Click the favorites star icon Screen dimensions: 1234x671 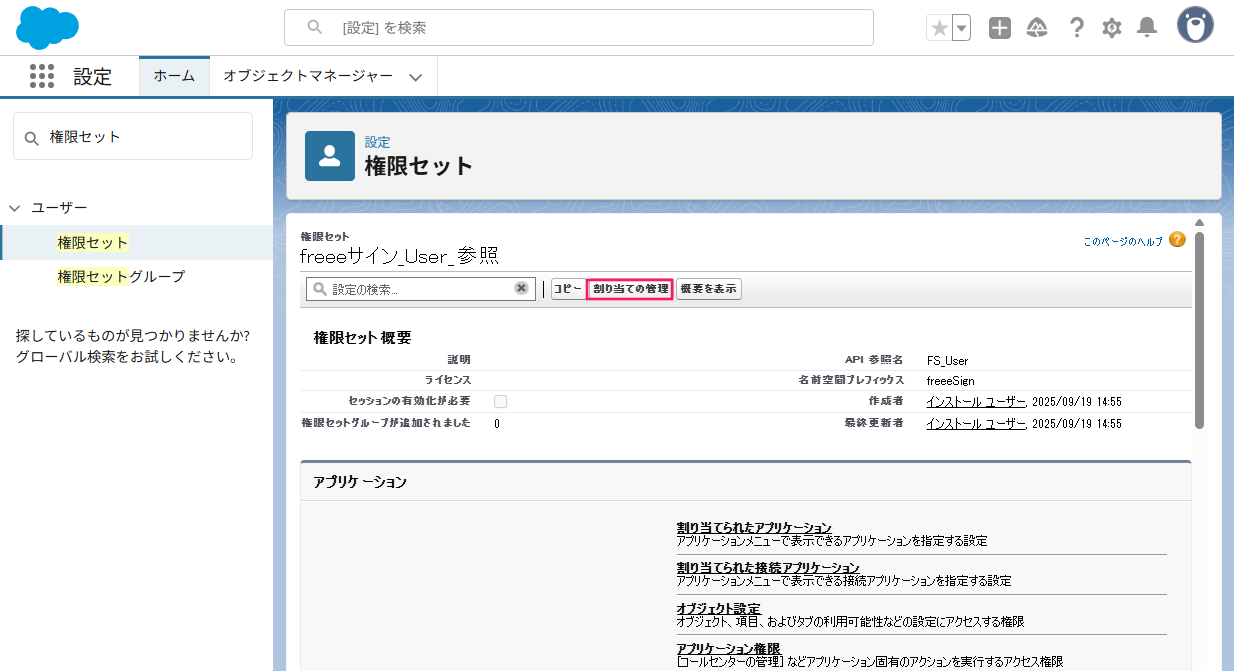(939, 28)
